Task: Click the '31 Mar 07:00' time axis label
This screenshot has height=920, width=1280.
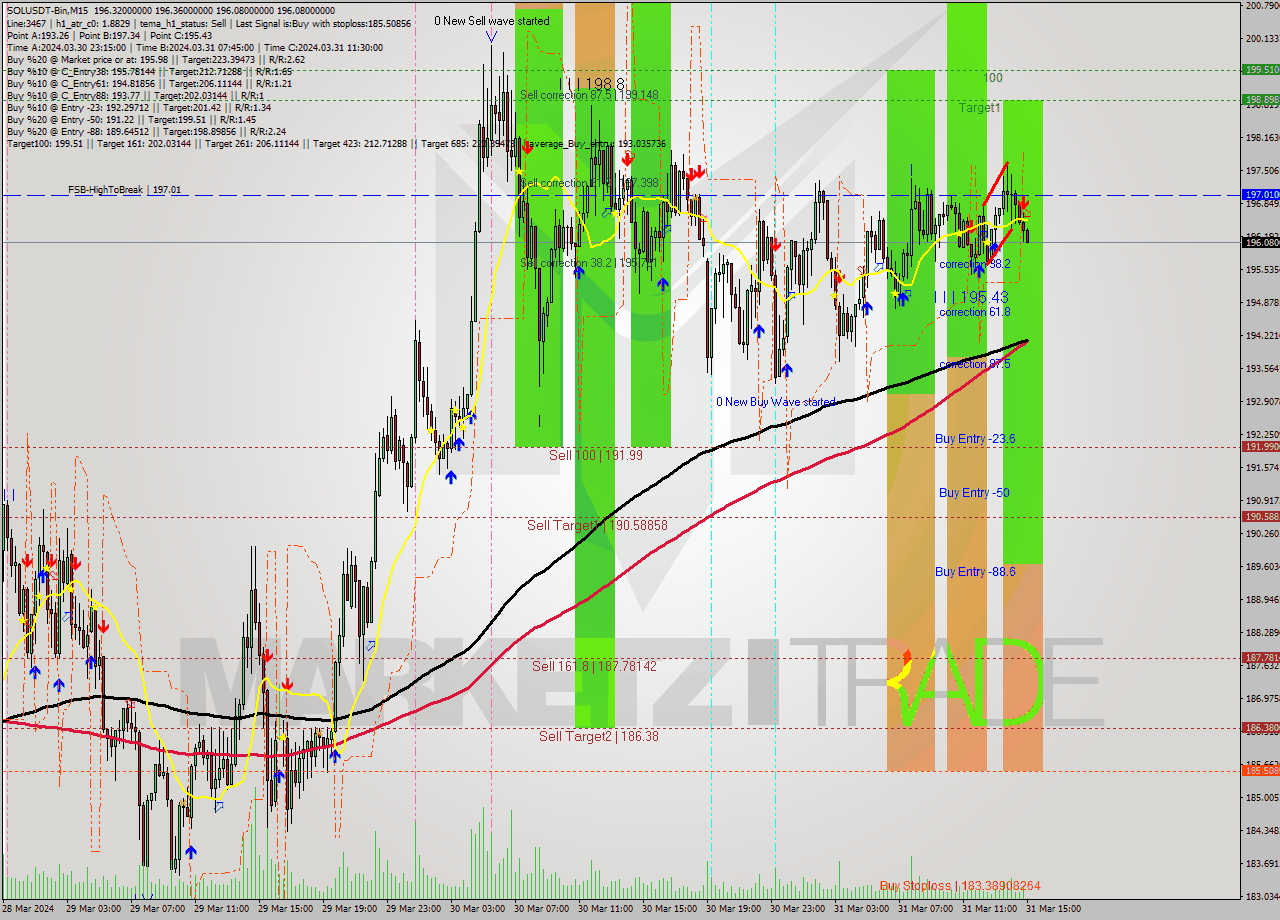Action: 925,909
